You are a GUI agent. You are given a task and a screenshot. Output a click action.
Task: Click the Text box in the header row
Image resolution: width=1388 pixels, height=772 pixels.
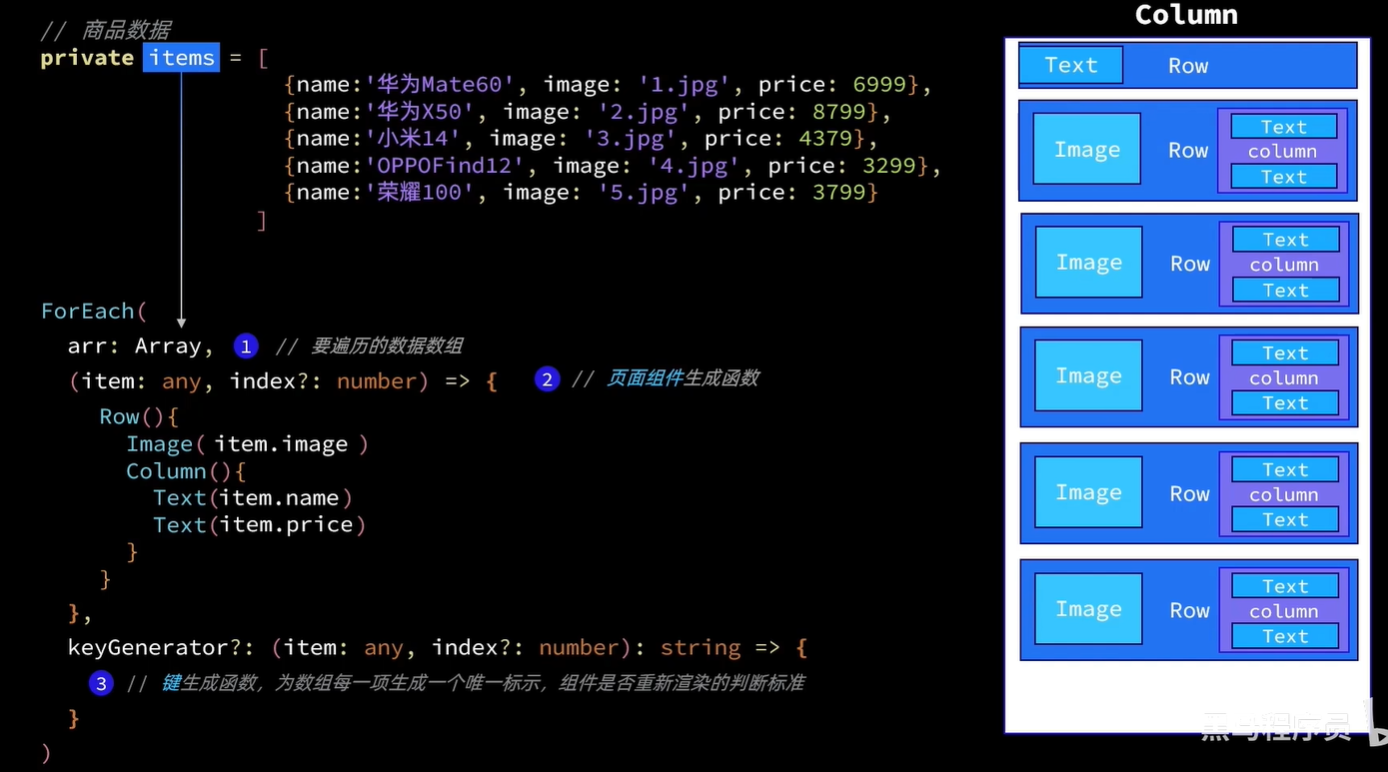pos(1071,65)
